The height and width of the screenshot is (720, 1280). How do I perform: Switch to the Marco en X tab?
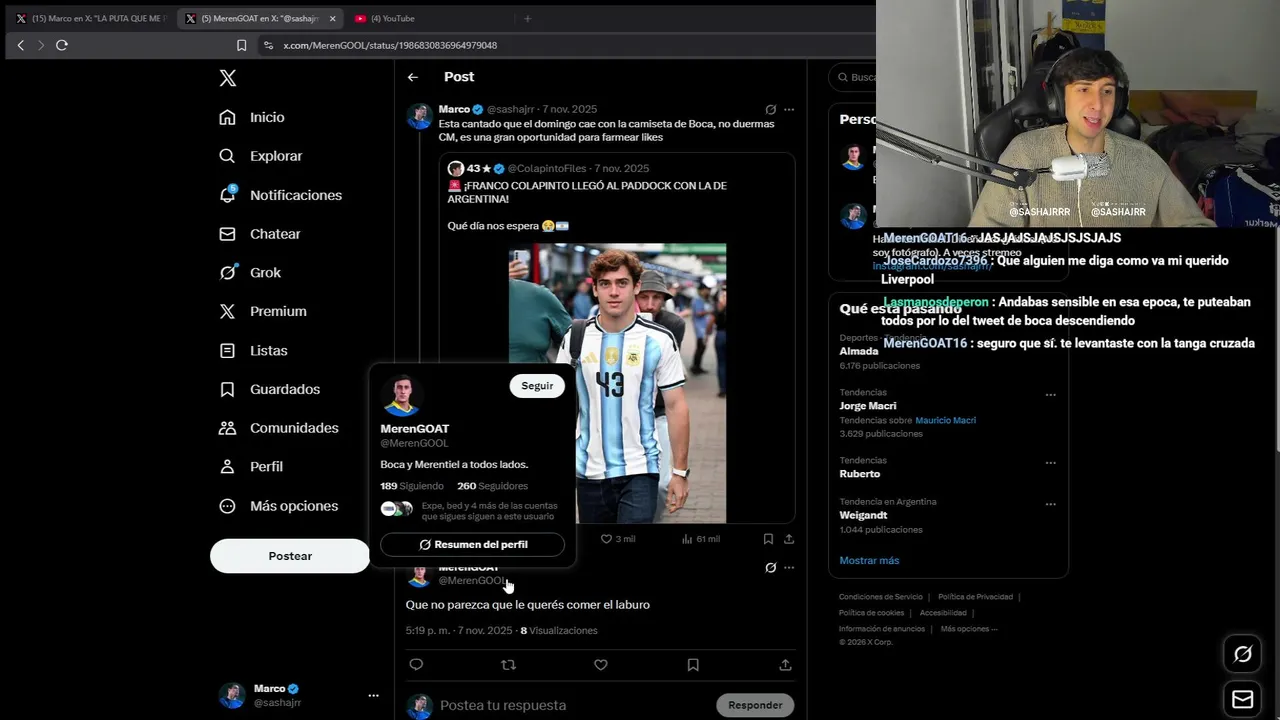coord(90,18)
